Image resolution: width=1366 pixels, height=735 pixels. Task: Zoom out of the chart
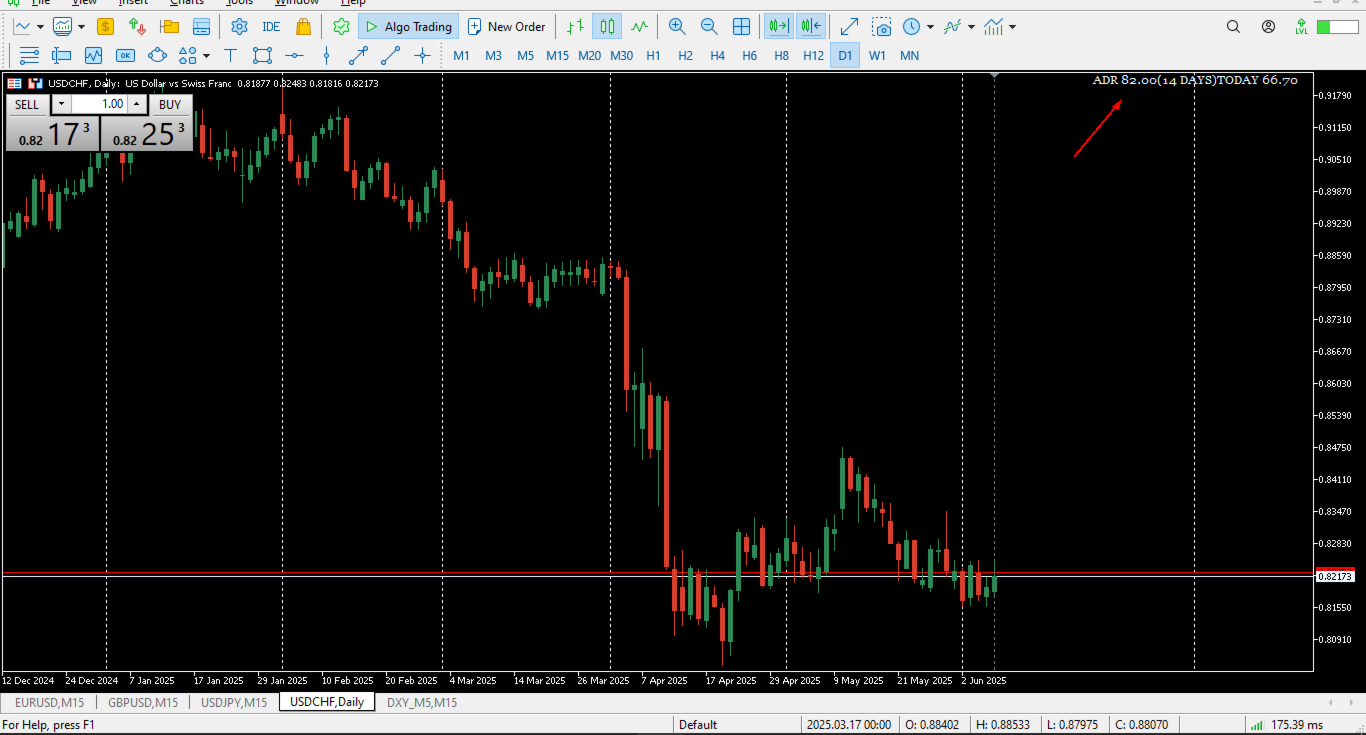709,26
